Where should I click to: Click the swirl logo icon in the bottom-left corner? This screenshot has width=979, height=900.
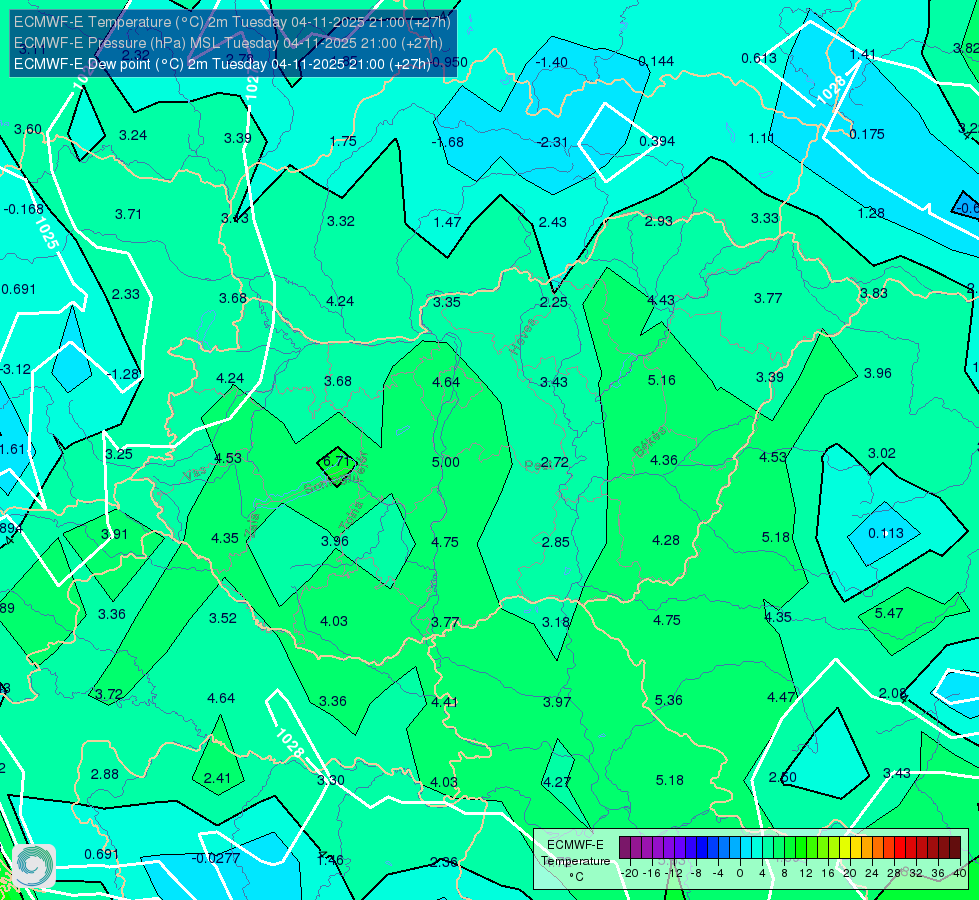pyautogui.click(x=34, y=866)
